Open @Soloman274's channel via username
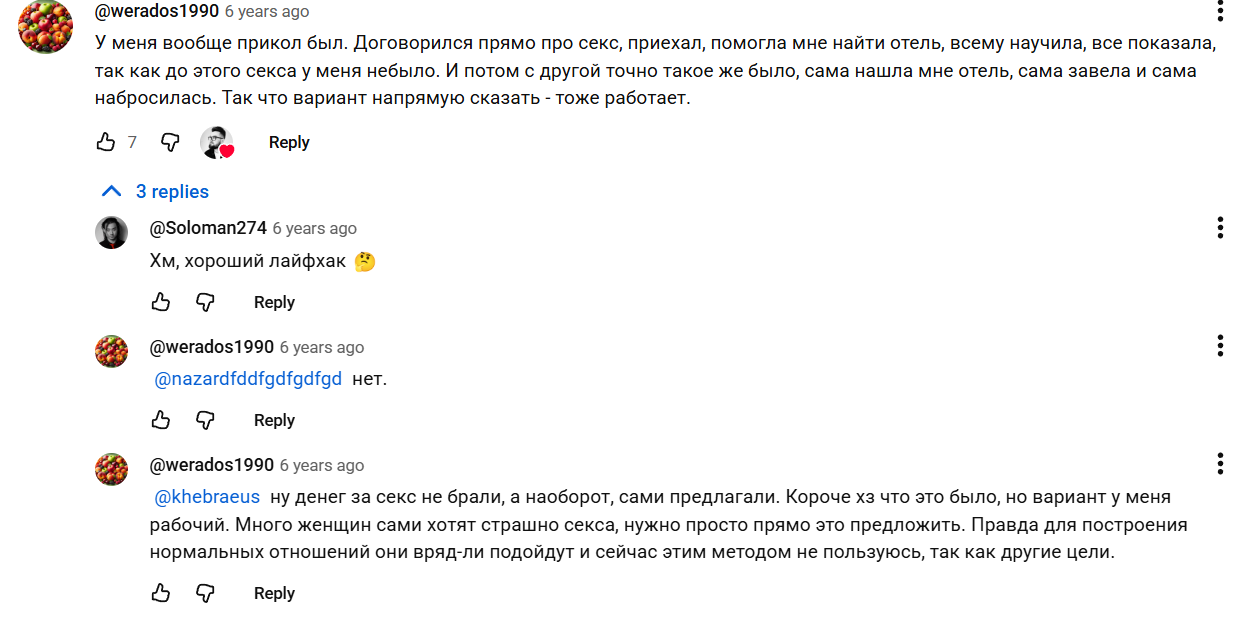This screenshot has width=1246, height=631. click(x=208, y=228)
